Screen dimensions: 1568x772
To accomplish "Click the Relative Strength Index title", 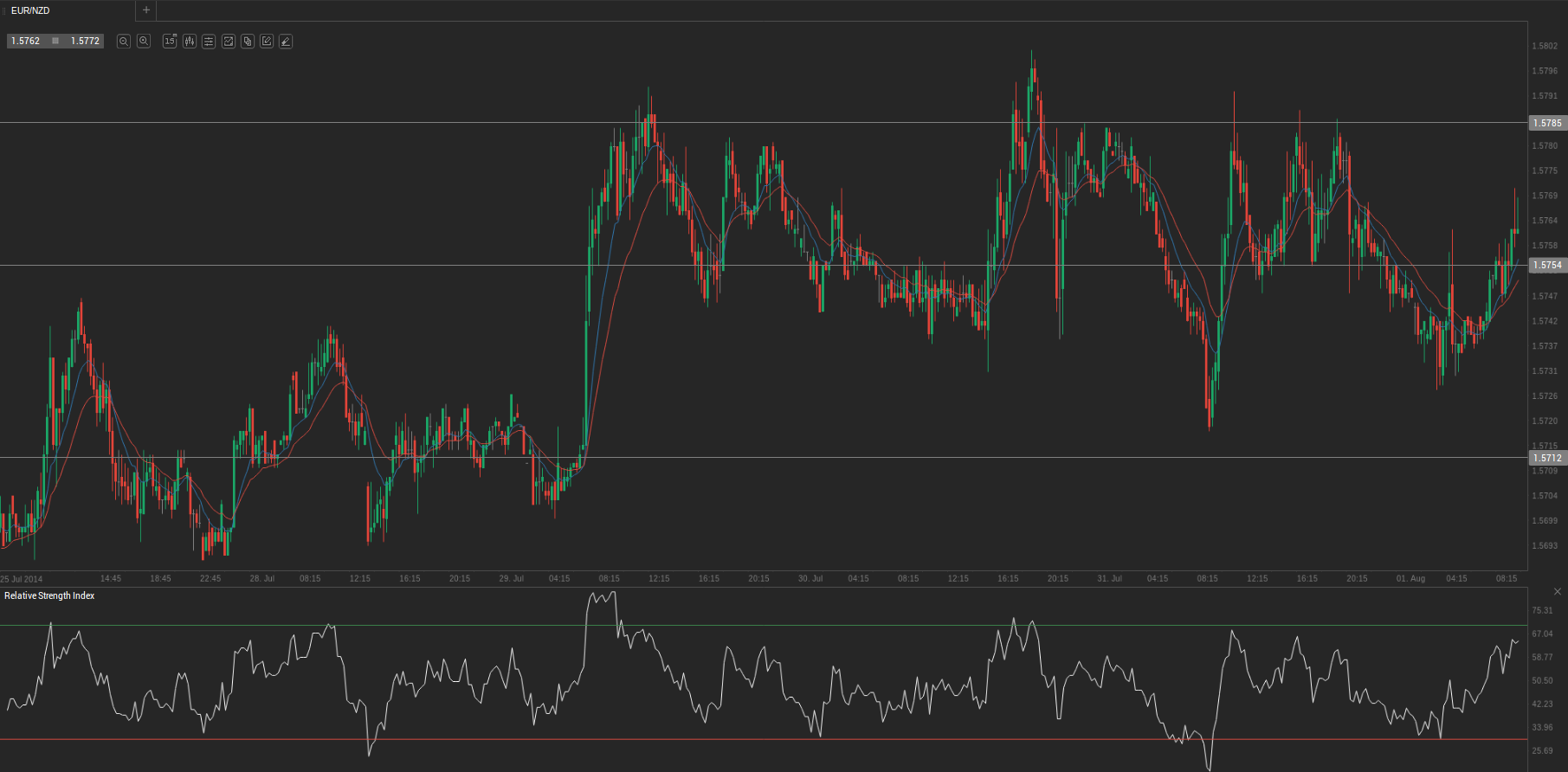I will coord(49,595).
